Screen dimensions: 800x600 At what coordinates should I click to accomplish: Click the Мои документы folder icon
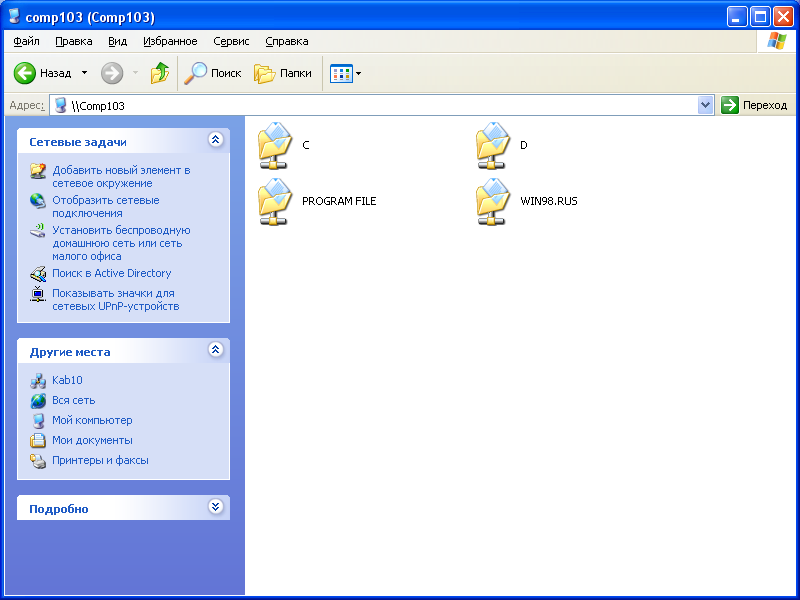(x=38, y=441)
